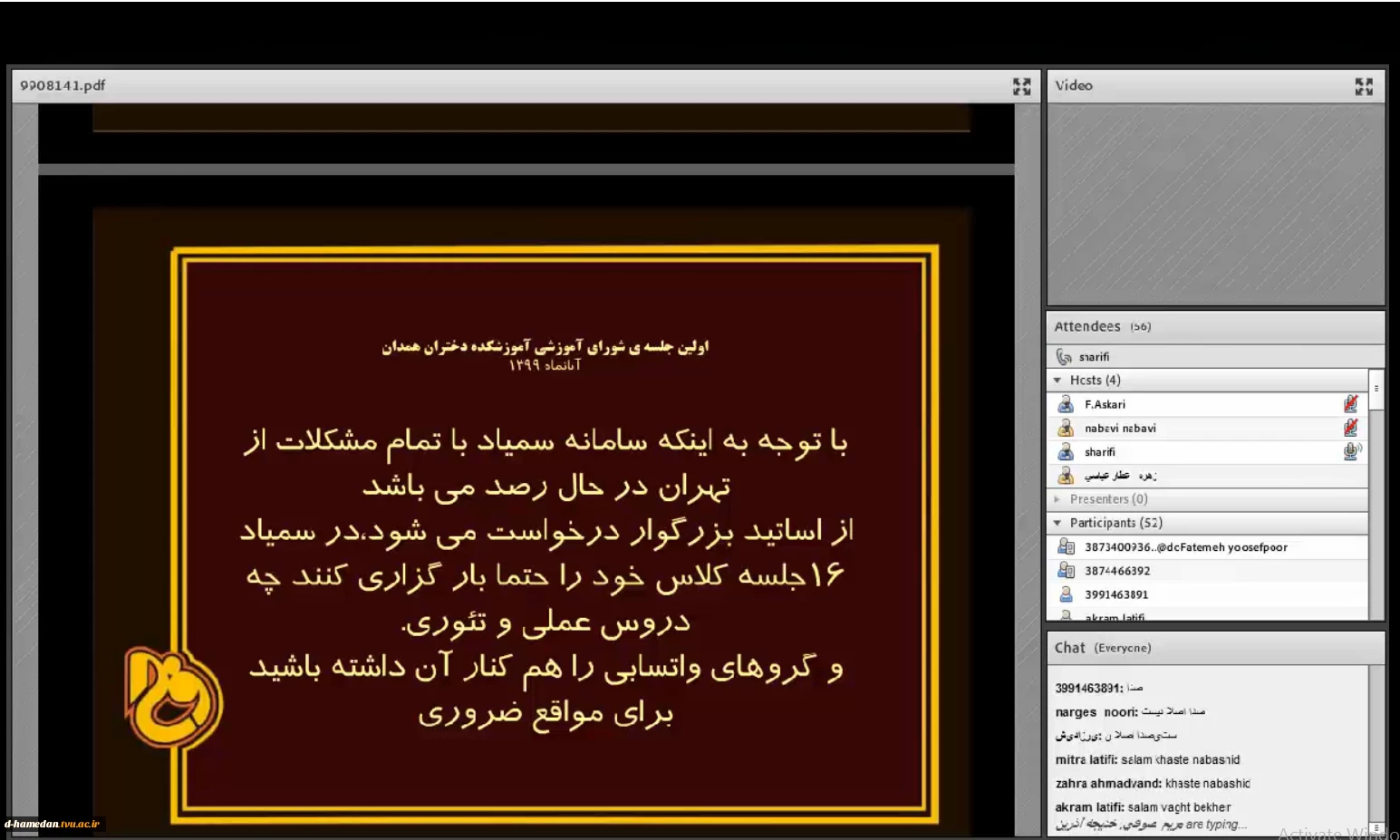Click chat message from narges noori

(1130, 712)
